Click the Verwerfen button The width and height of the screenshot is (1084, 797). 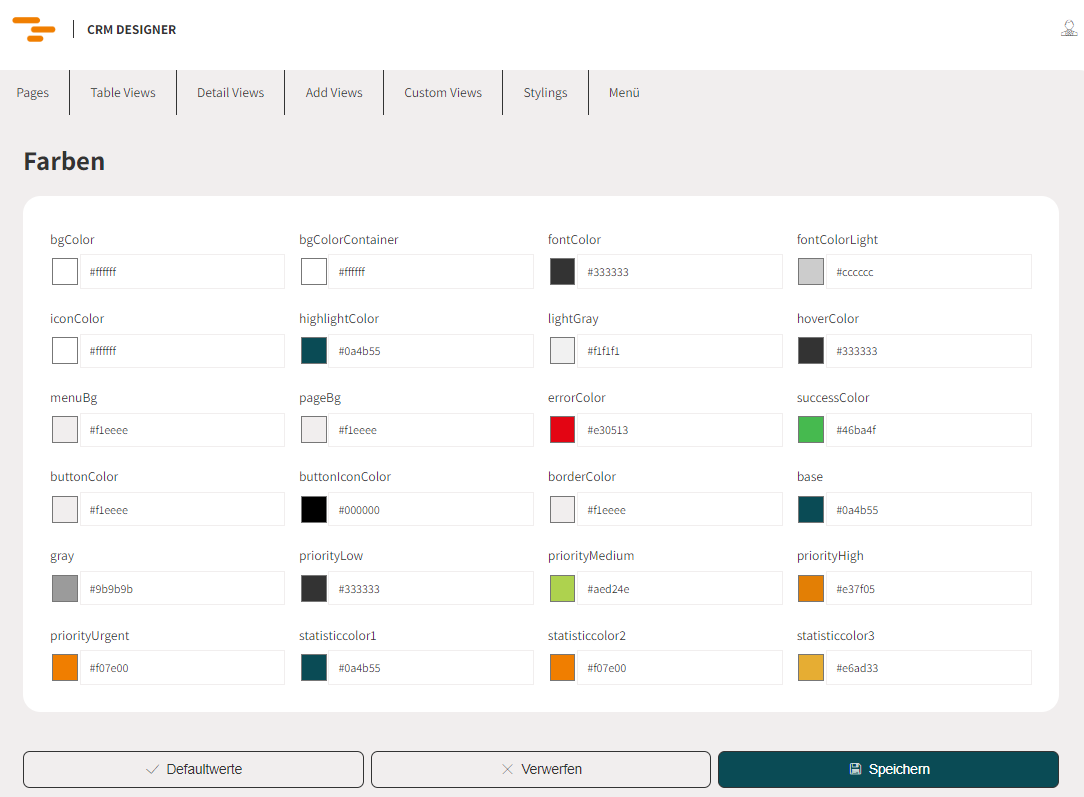[541, 770]
